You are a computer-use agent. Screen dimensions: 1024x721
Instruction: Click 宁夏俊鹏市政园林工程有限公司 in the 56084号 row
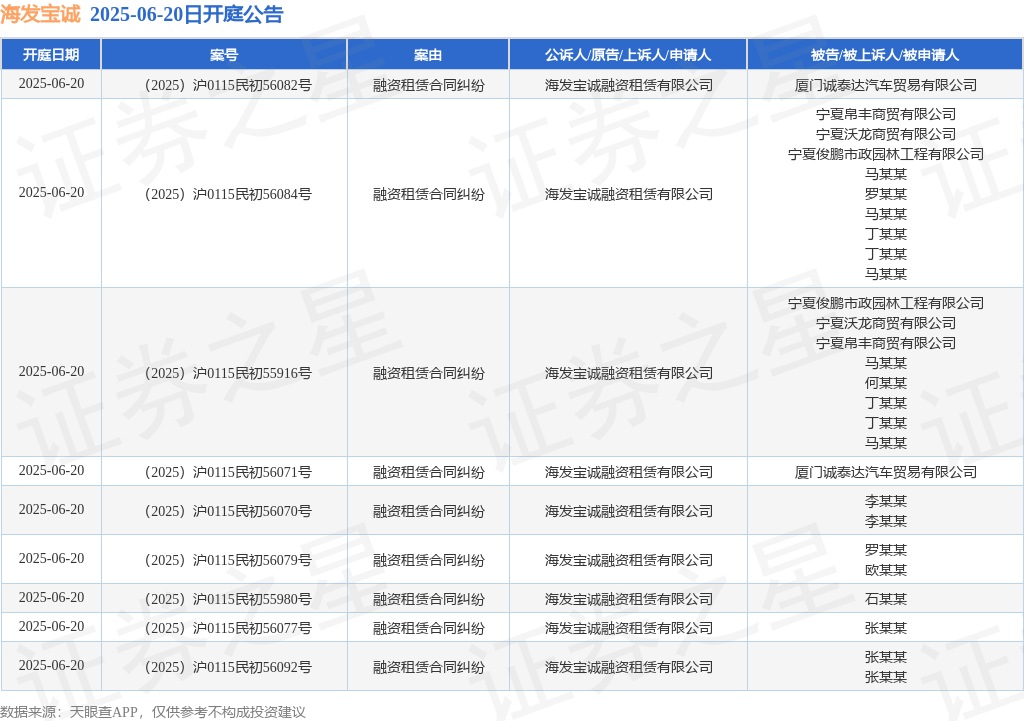tap(886, 154)
